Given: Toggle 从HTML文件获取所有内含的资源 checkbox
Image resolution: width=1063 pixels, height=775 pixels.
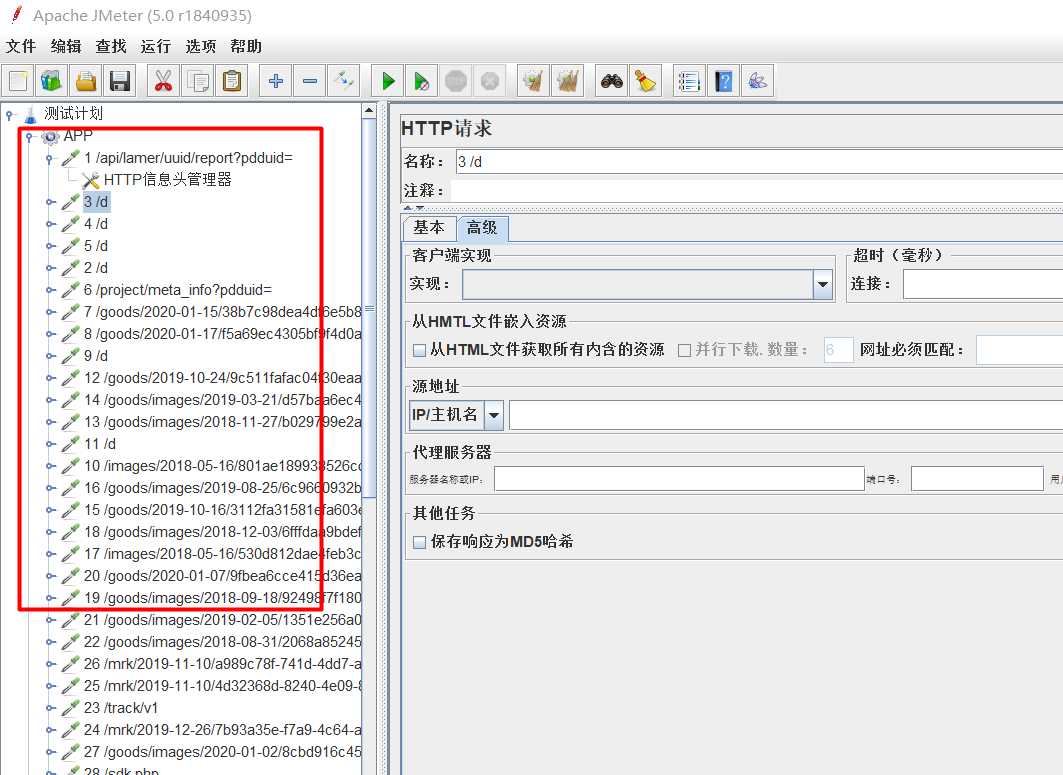Looking at the screenshot, I should 420,350.
